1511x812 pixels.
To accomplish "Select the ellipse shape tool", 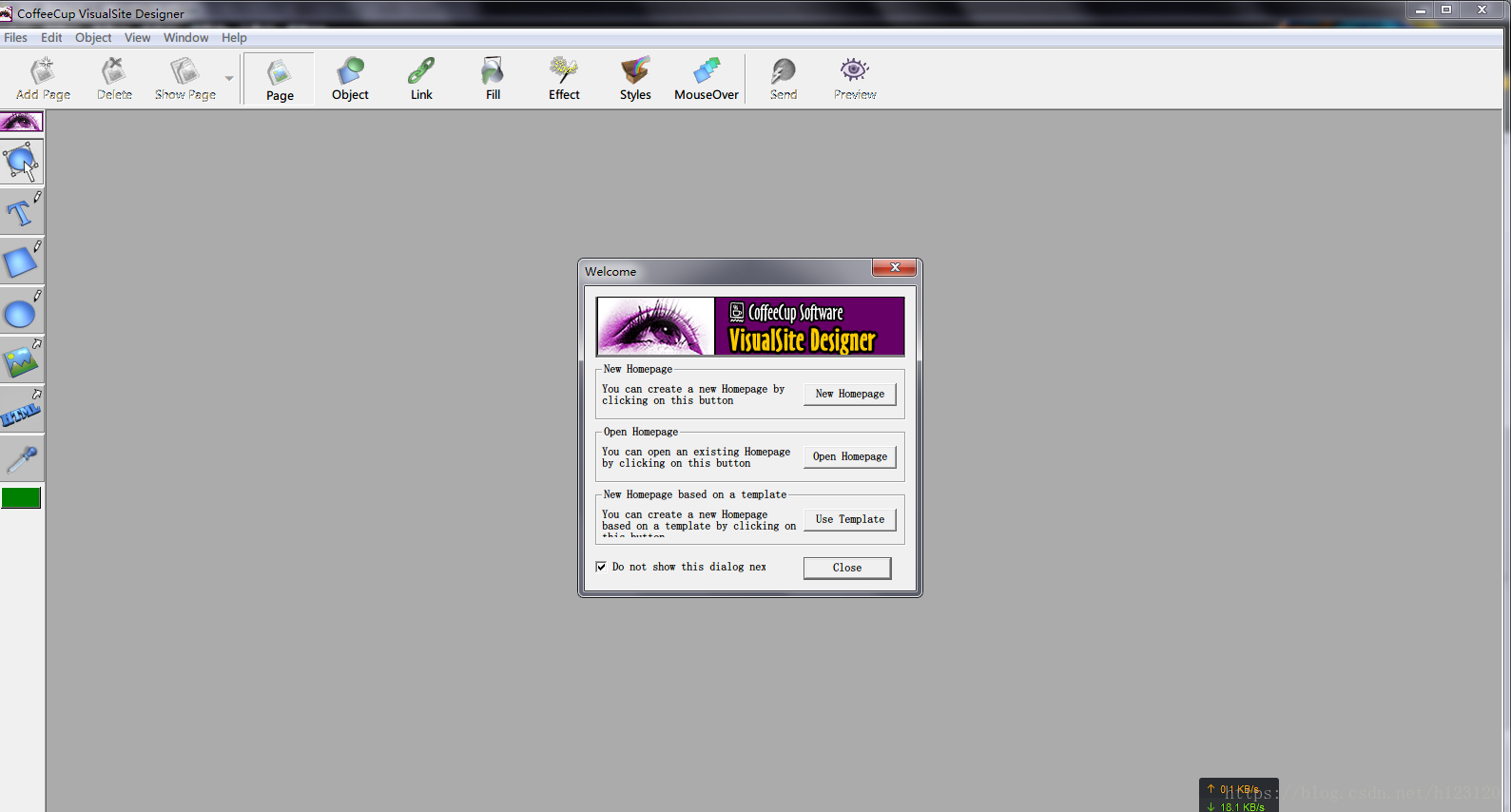I will click(x=21, y=310).
